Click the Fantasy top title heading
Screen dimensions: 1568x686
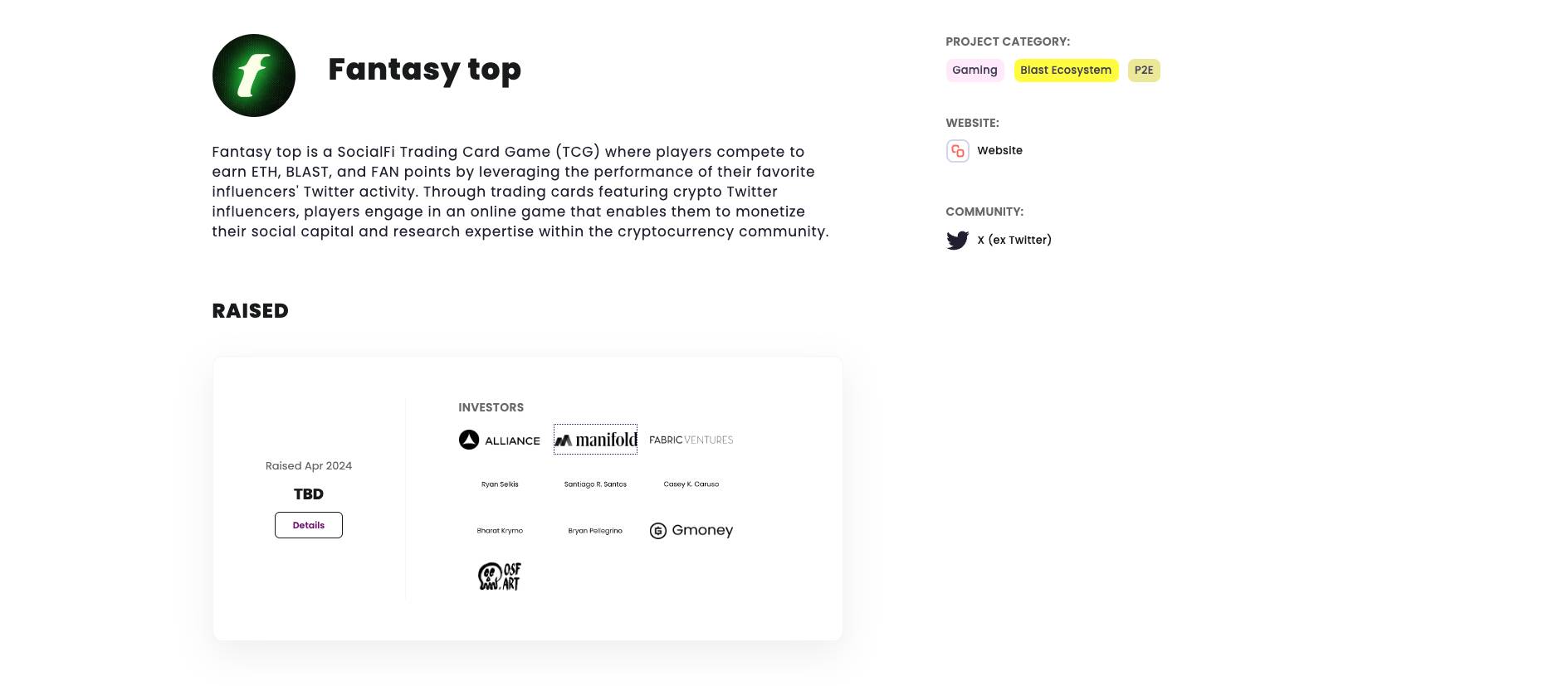coord(425,70)
